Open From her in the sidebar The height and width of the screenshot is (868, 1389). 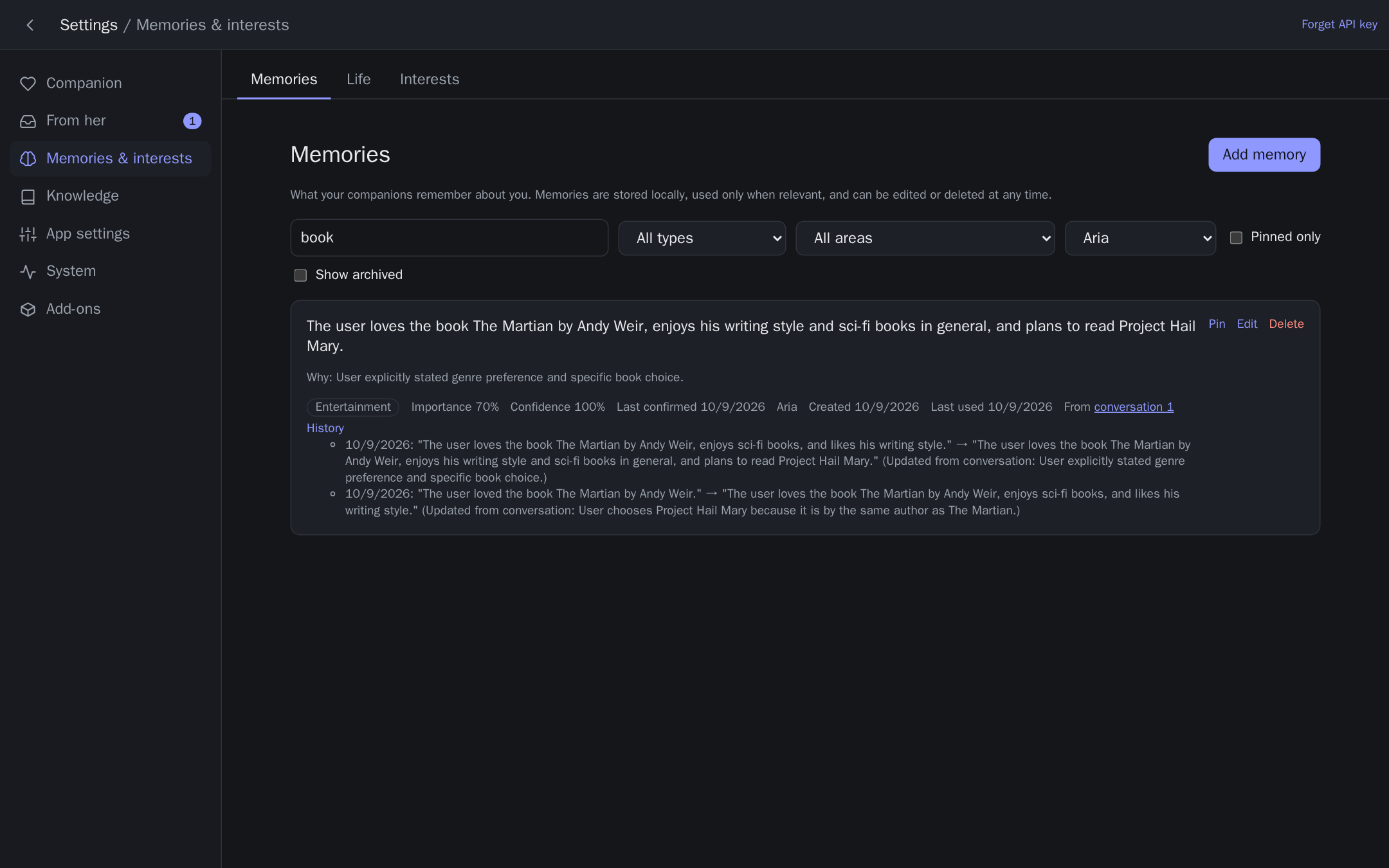(x=110, y=121)
